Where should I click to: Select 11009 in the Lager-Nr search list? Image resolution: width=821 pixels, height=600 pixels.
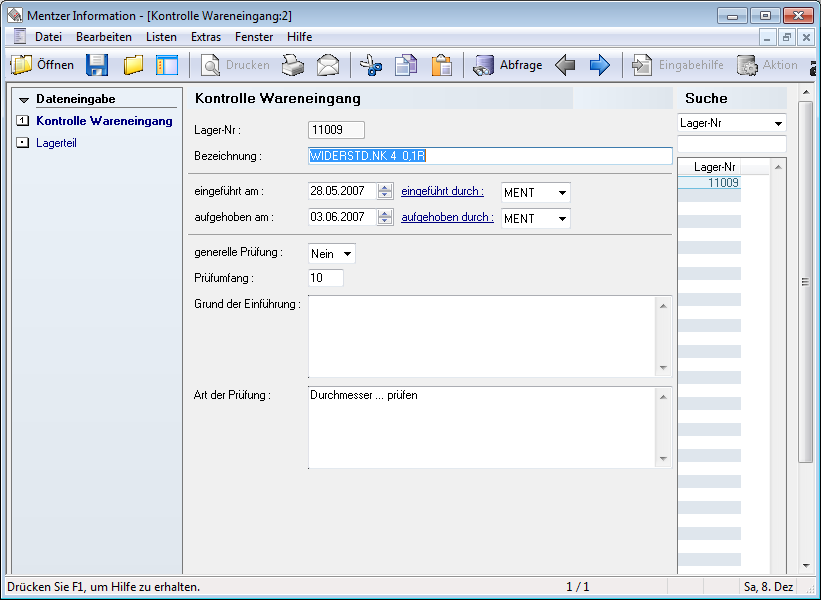(722, 183)
